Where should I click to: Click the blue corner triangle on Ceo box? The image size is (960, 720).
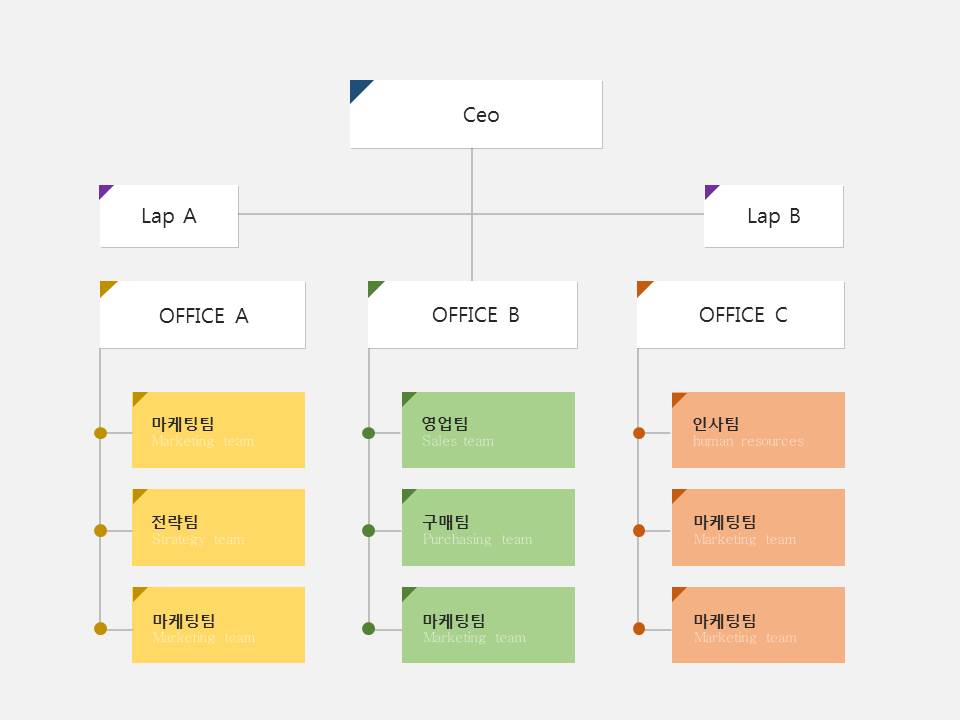coord(358,88)
